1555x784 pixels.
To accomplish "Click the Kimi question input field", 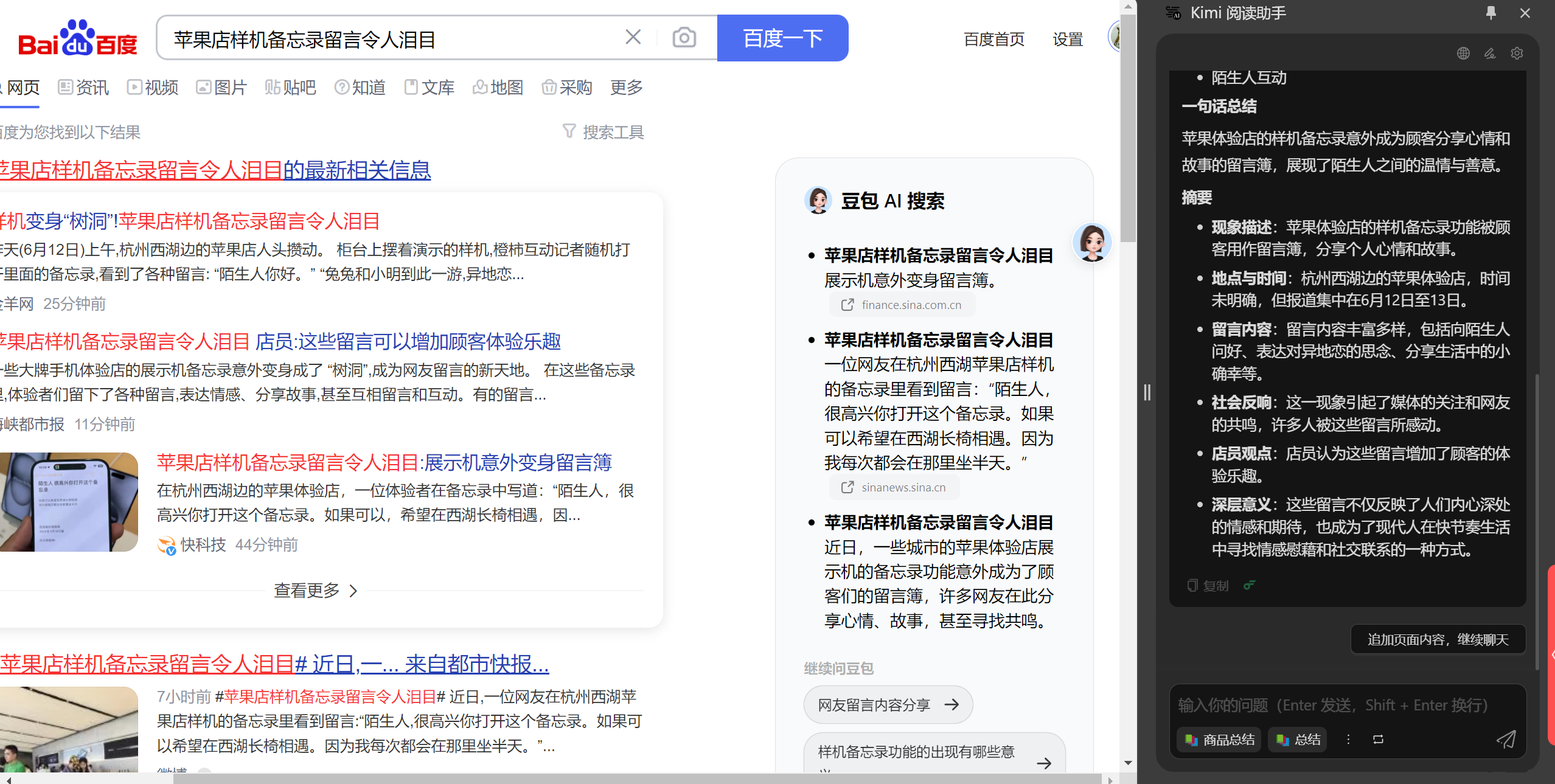I will 1332,706.
